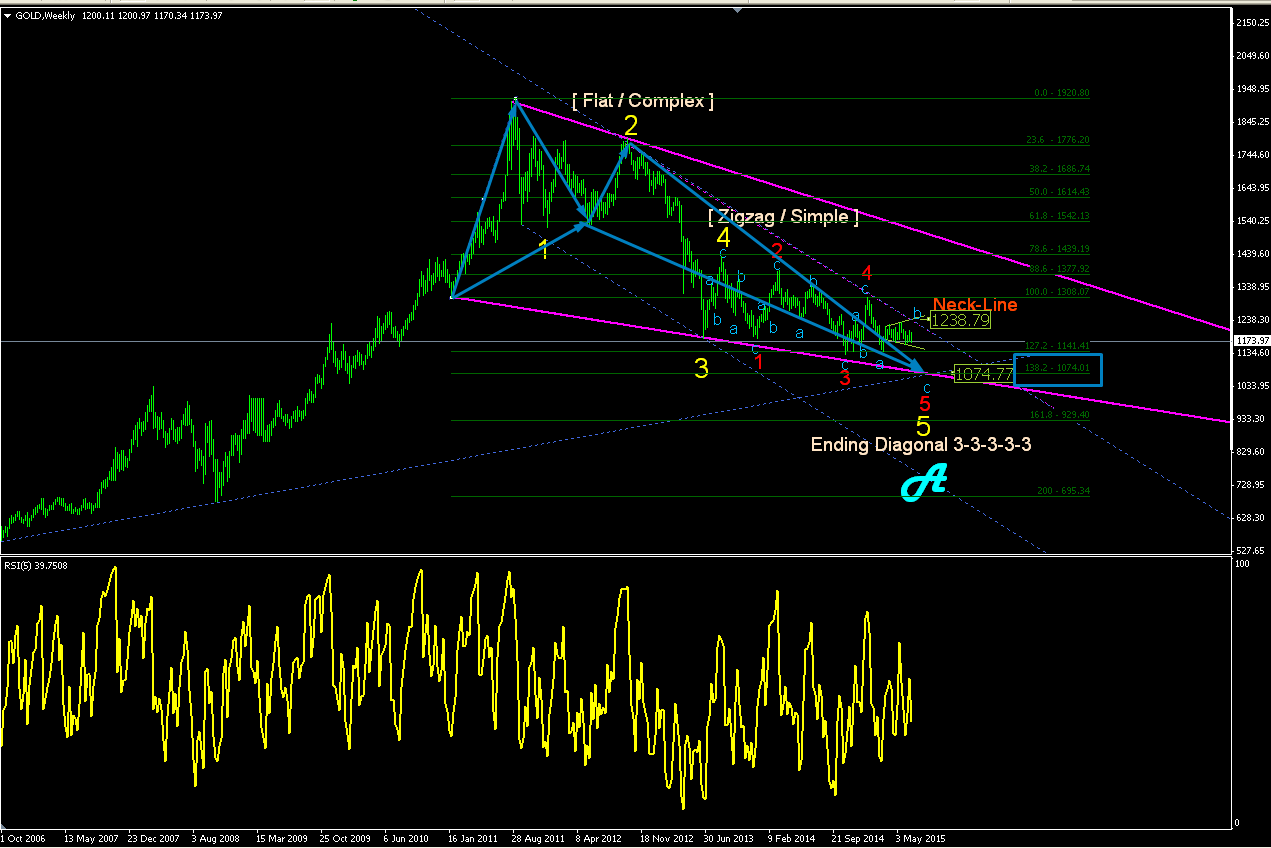
Task: Select red sub-wave label 4 near Neck-Line
Action: coord(867,273)
